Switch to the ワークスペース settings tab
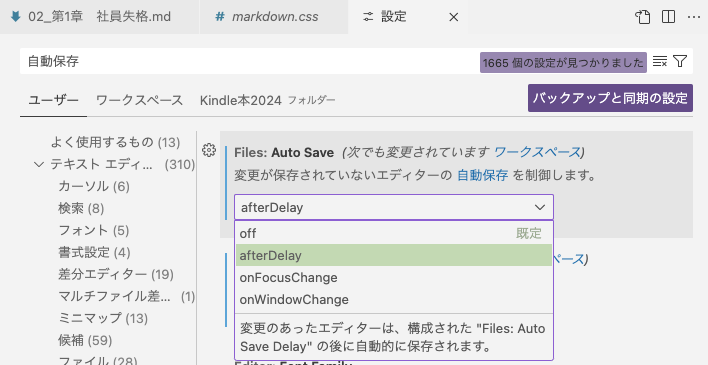This screenshot has width=708, height=365. tap(139, 100)
